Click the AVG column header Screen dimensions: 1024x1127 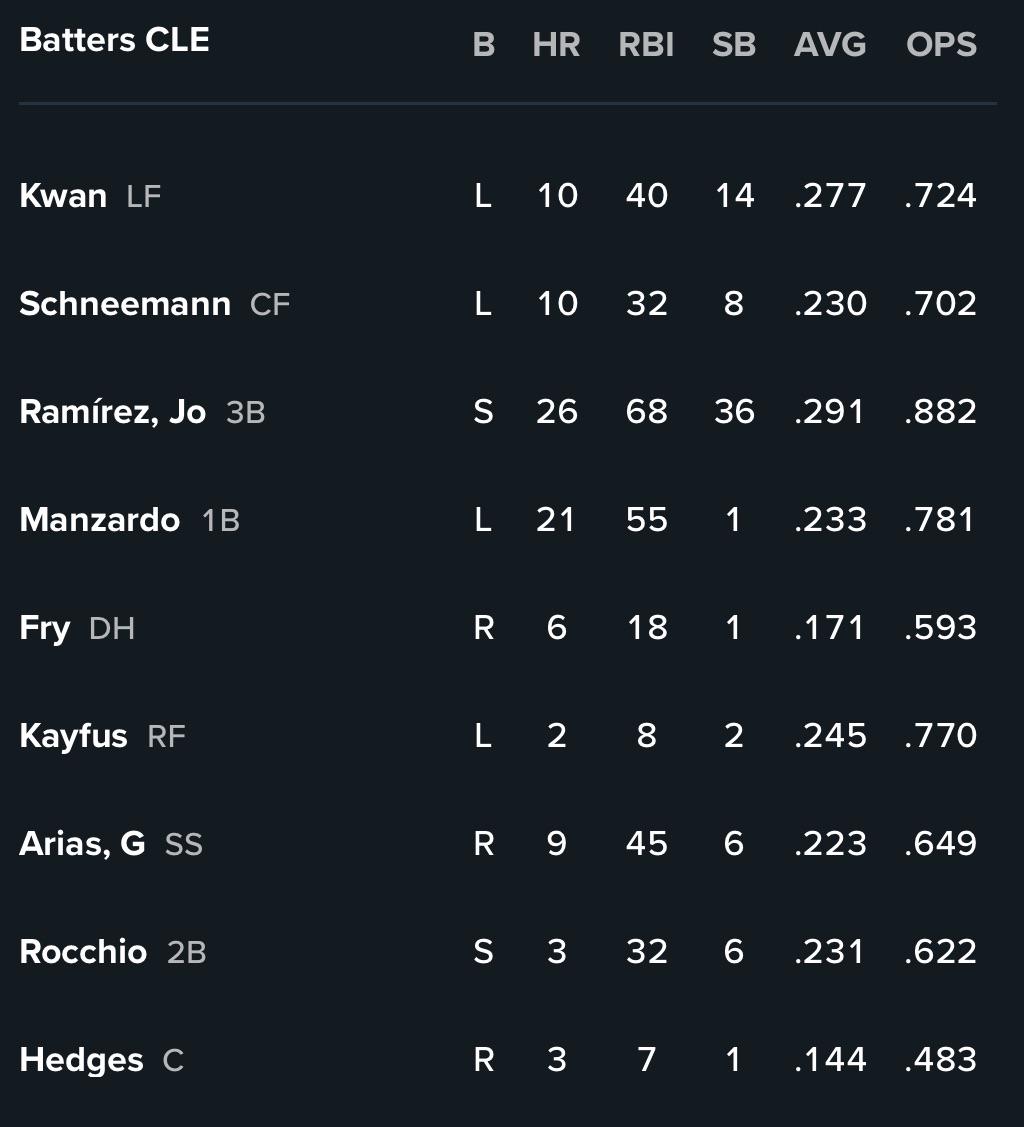[x=830, y=45]
